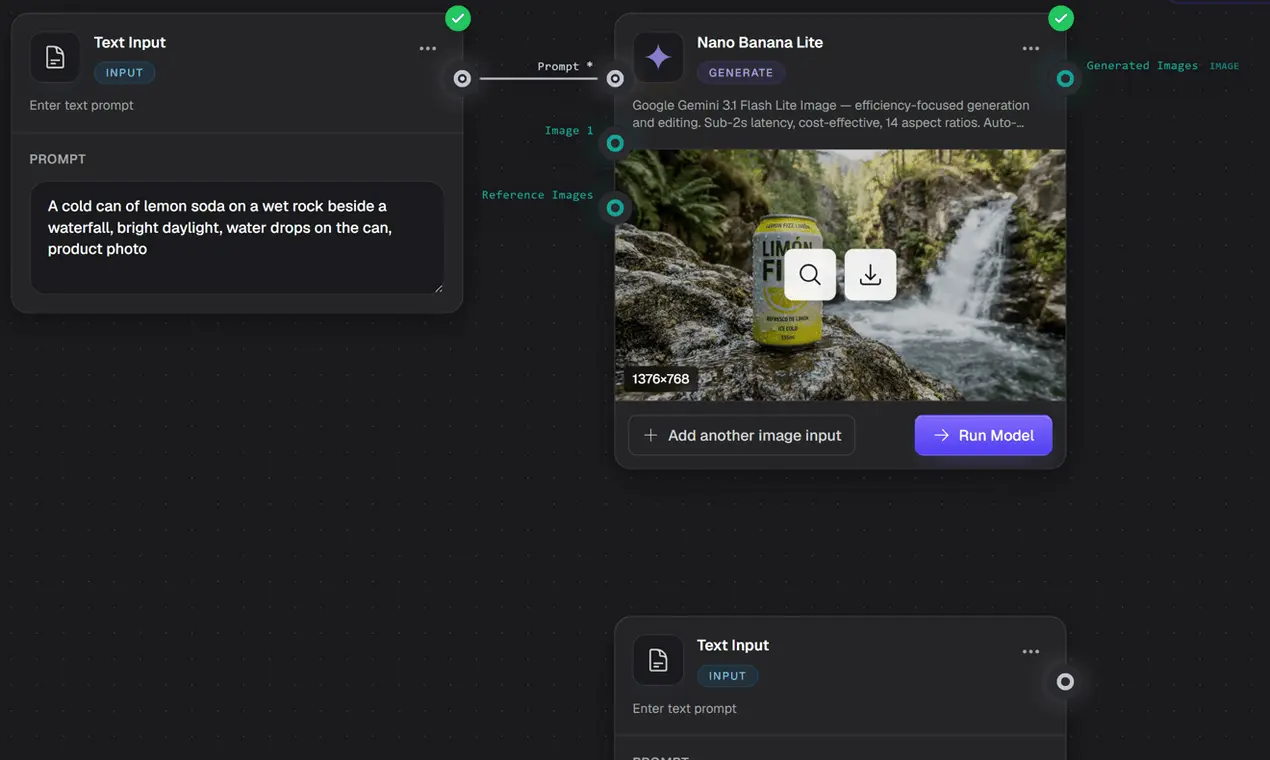Click the Prompt input port on Nano Banana Lite
Screen dimensions: 1270x760
pyautogui.click(x=615, y=78)
